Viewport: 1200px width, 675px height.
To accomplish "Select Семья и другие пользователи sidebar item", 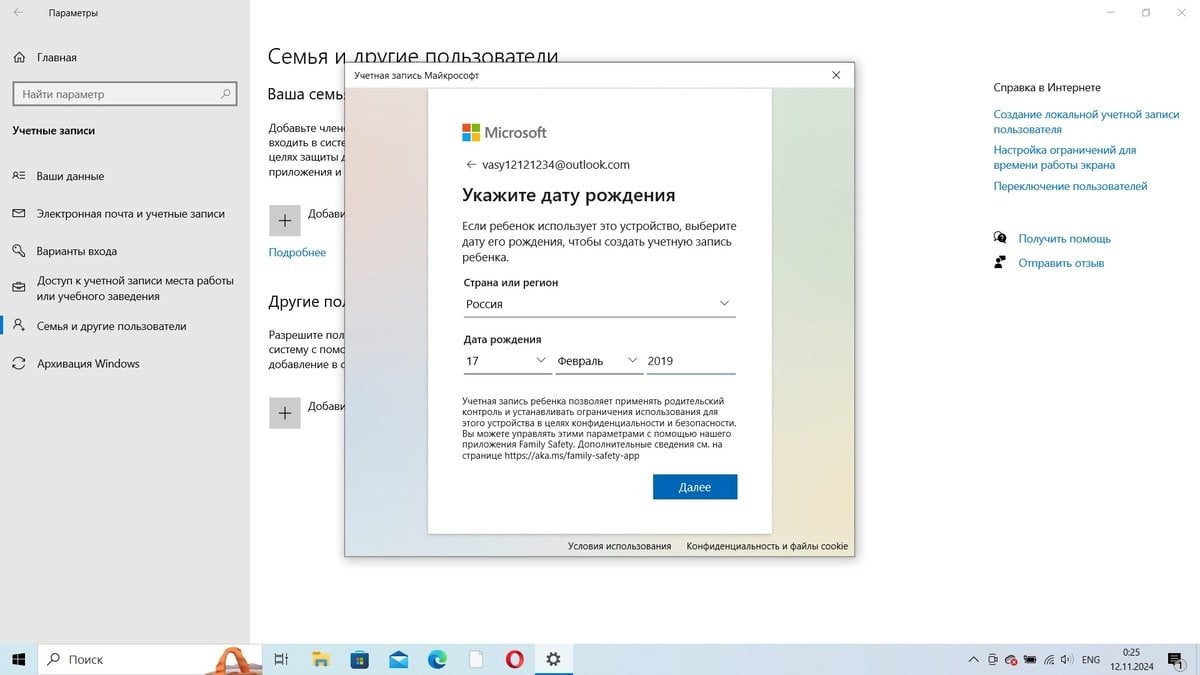I will click(x=124, y=326).
